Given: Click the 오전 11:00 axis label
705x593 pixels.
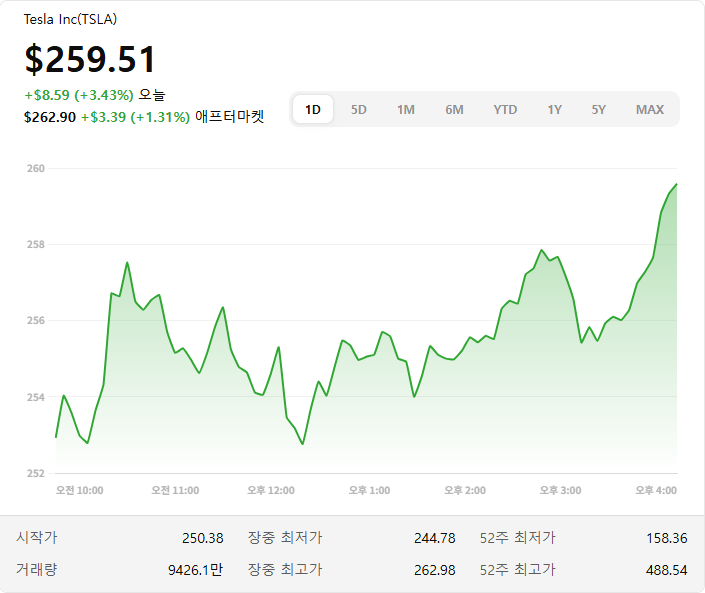Looking at the screenshot, I should point(175,490).
